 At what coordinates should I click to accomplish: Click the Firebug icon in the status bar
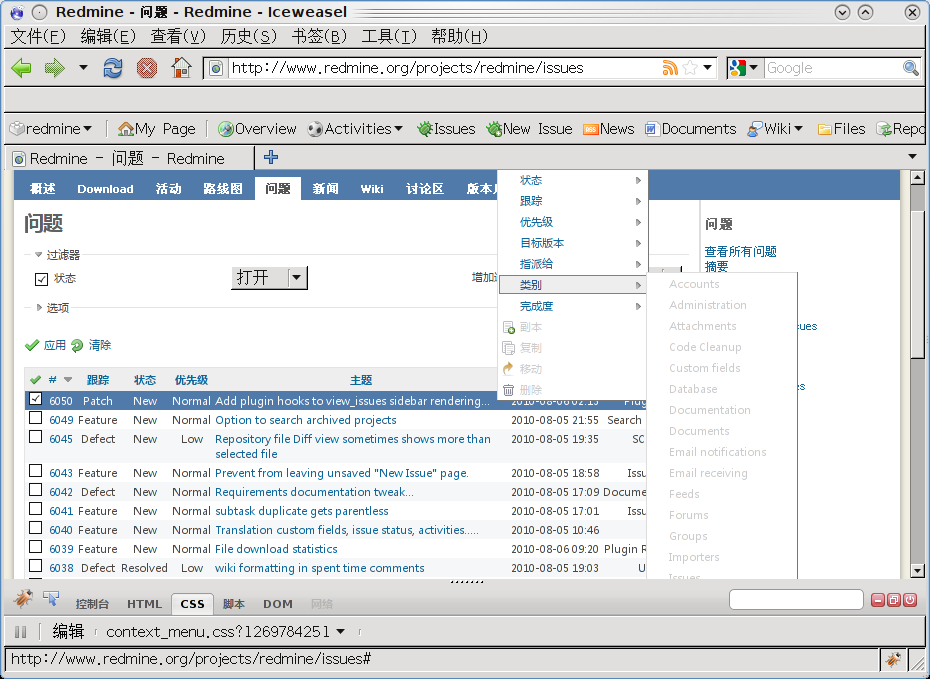point(893,659)
